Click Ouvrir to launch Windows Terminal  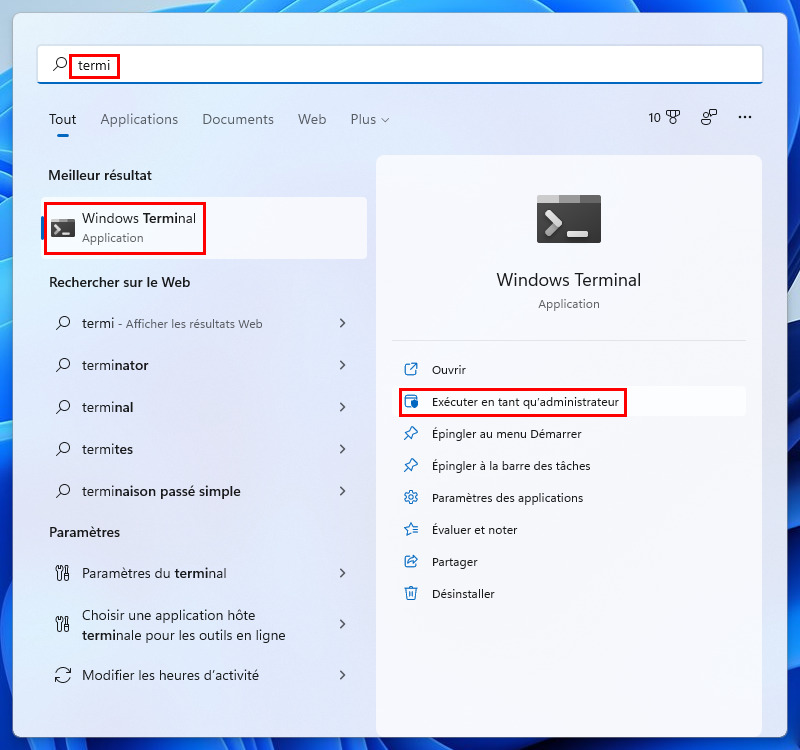(x=449, y=370)
